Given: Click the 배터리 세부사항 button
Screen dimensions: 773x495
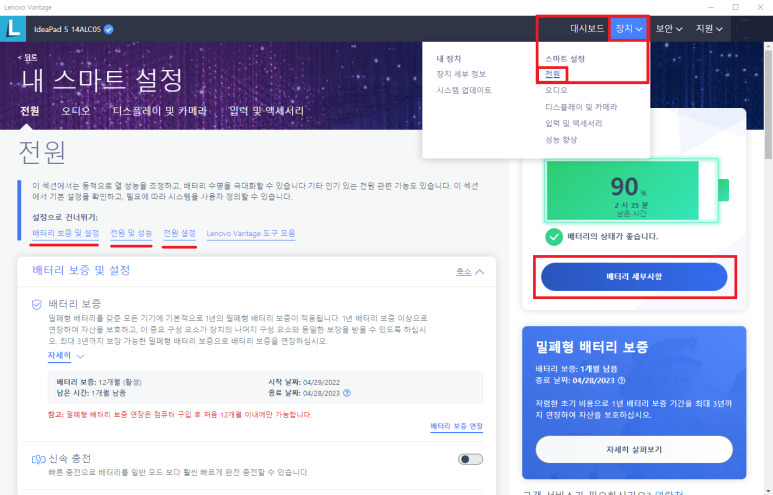Looking at the screenshot, I should click(634, 277).
